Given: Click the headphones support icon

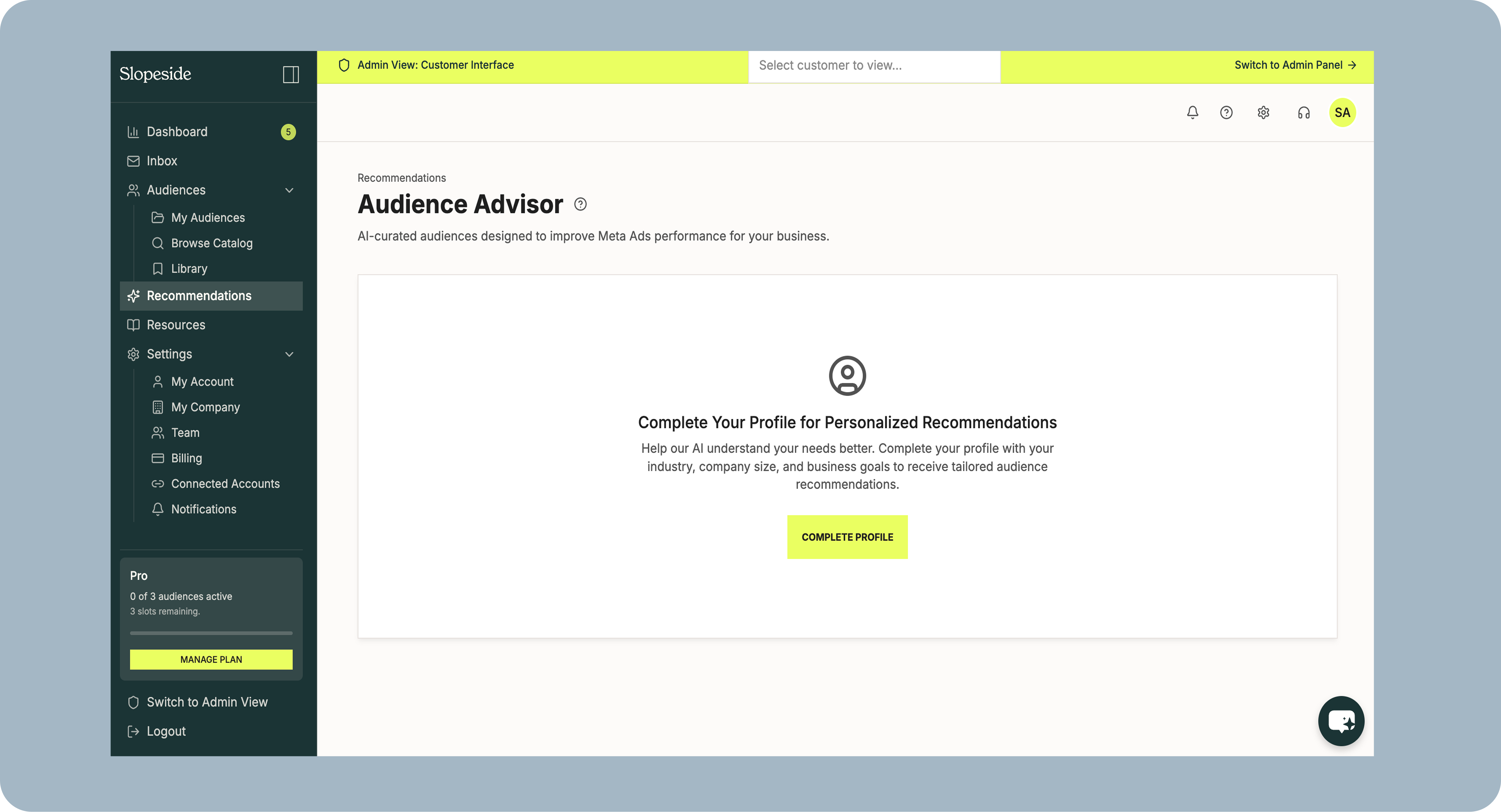Looking at the screenshot, I should pos(1304,112).
